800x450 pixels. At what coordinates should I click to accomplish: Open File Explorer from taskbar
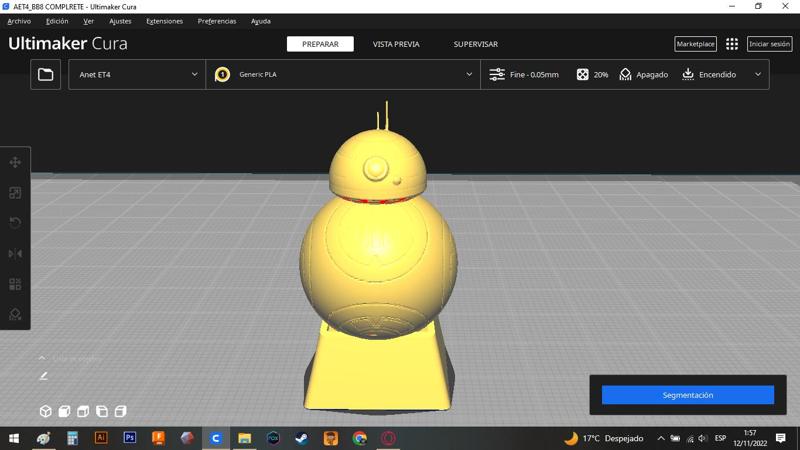point(244,438)
